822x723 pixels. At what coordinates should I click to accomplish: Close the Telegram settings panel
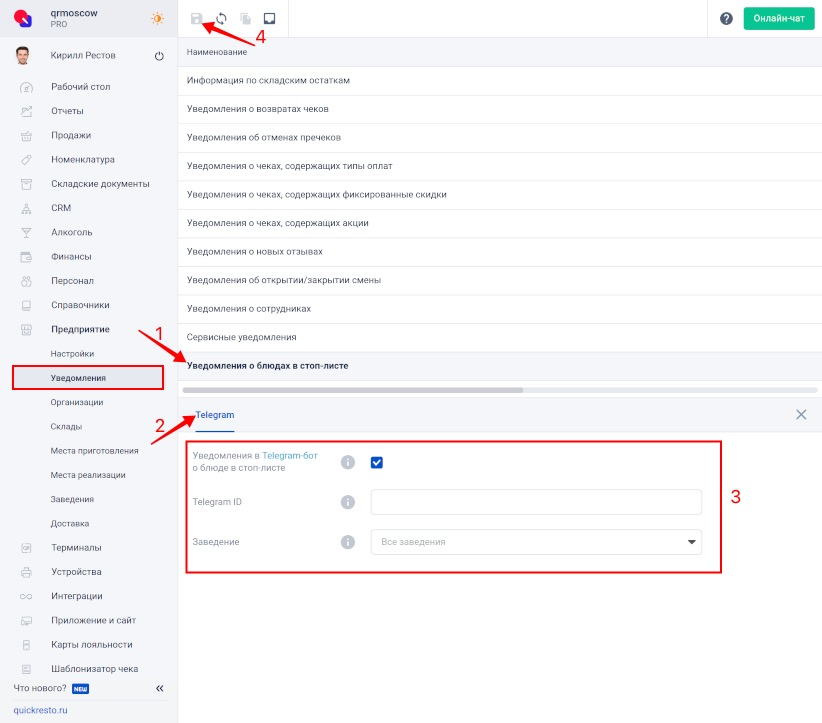click(x=801, y=415)
